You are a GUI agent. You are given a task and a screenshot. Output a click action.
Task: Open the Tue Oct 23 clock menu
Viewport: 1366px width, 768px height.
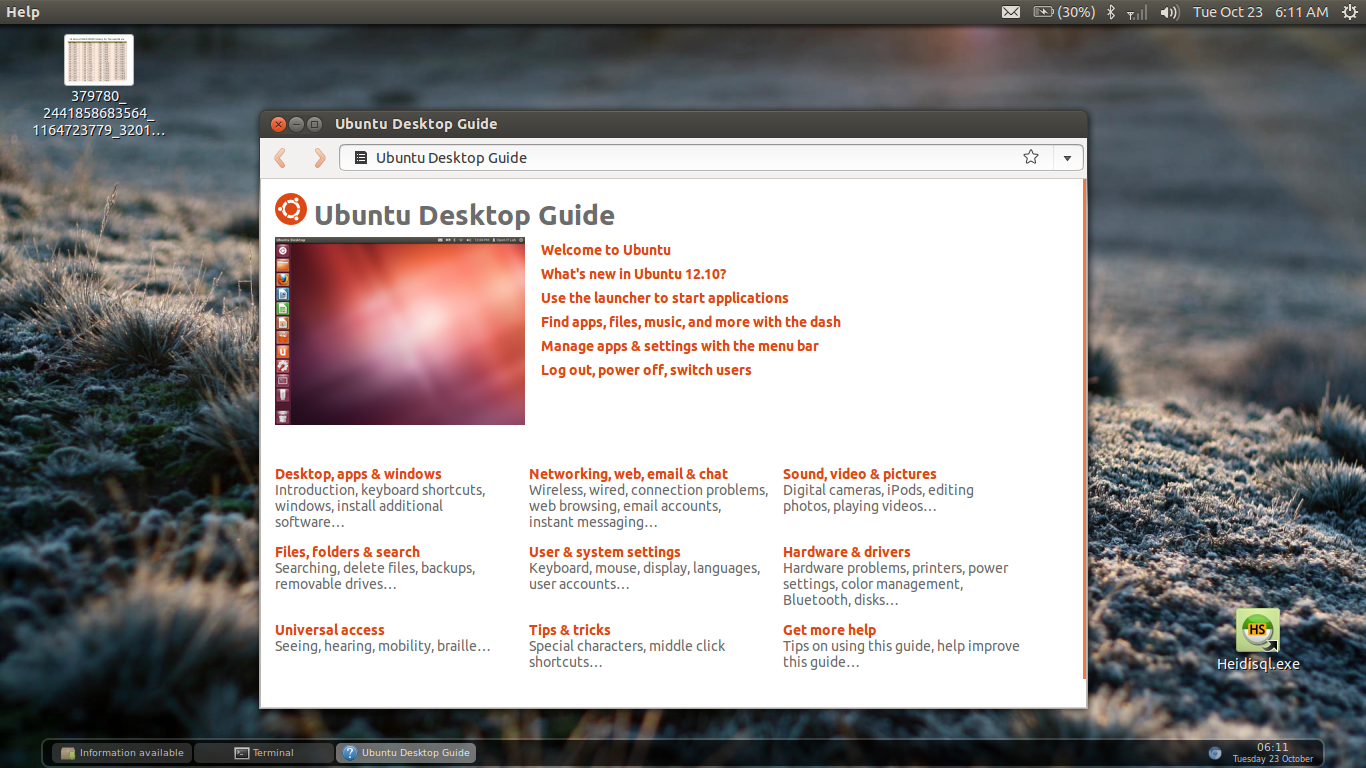click(1260, 12)
